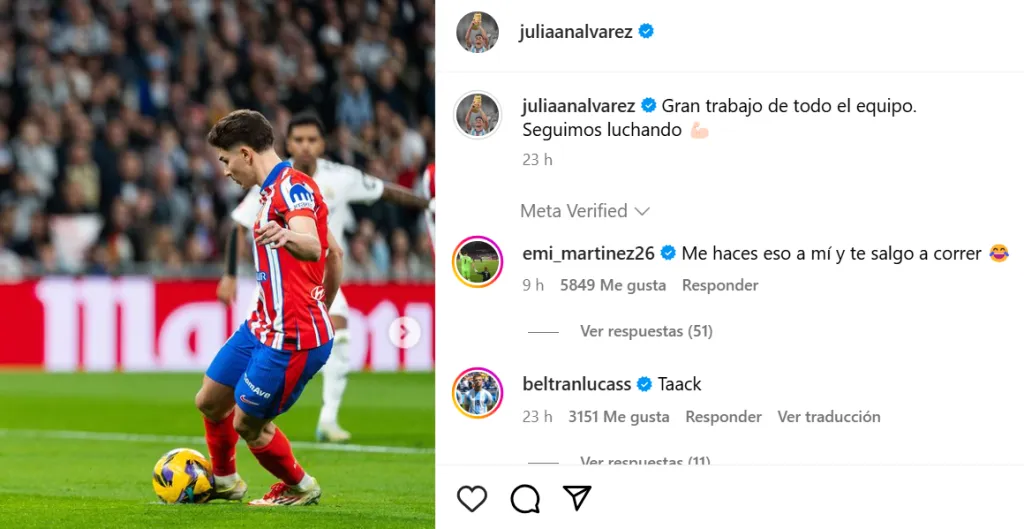View emi_martinez26 story avatar
Image resolution: width=1024 pixels, height=529 pixels.
[x=477, y=261]
